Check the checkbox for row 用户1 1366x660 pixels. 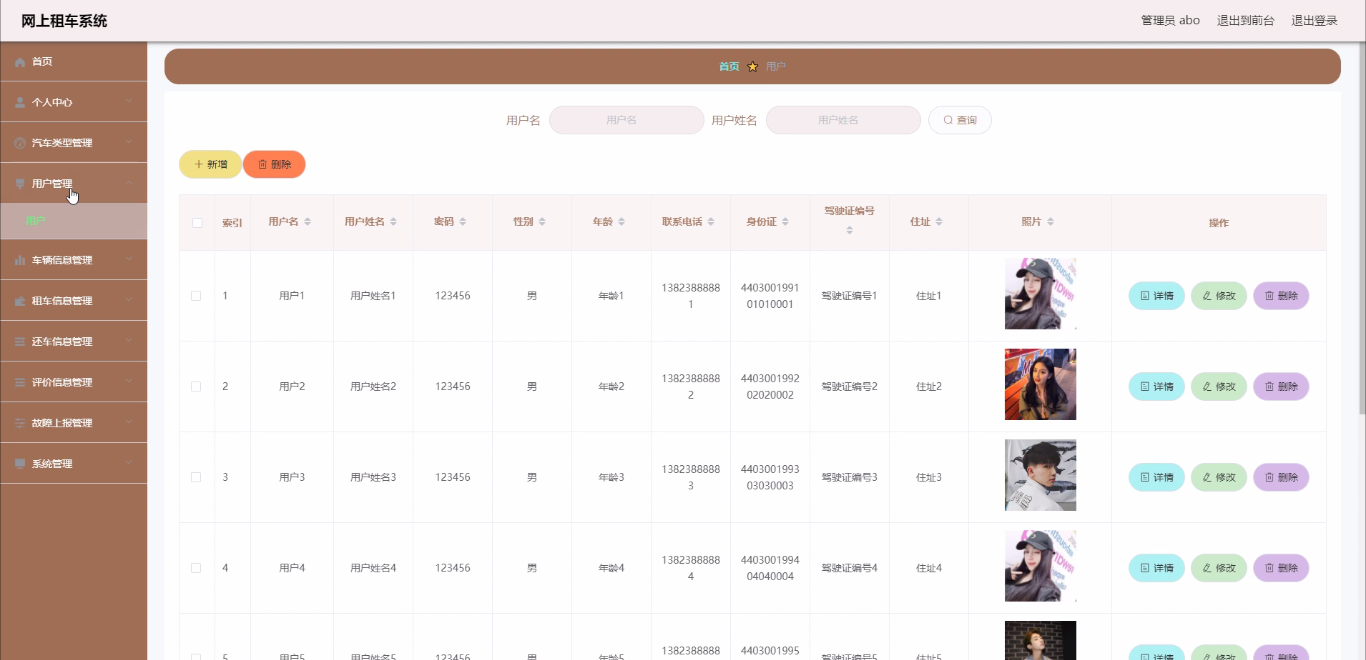[197, 296]
